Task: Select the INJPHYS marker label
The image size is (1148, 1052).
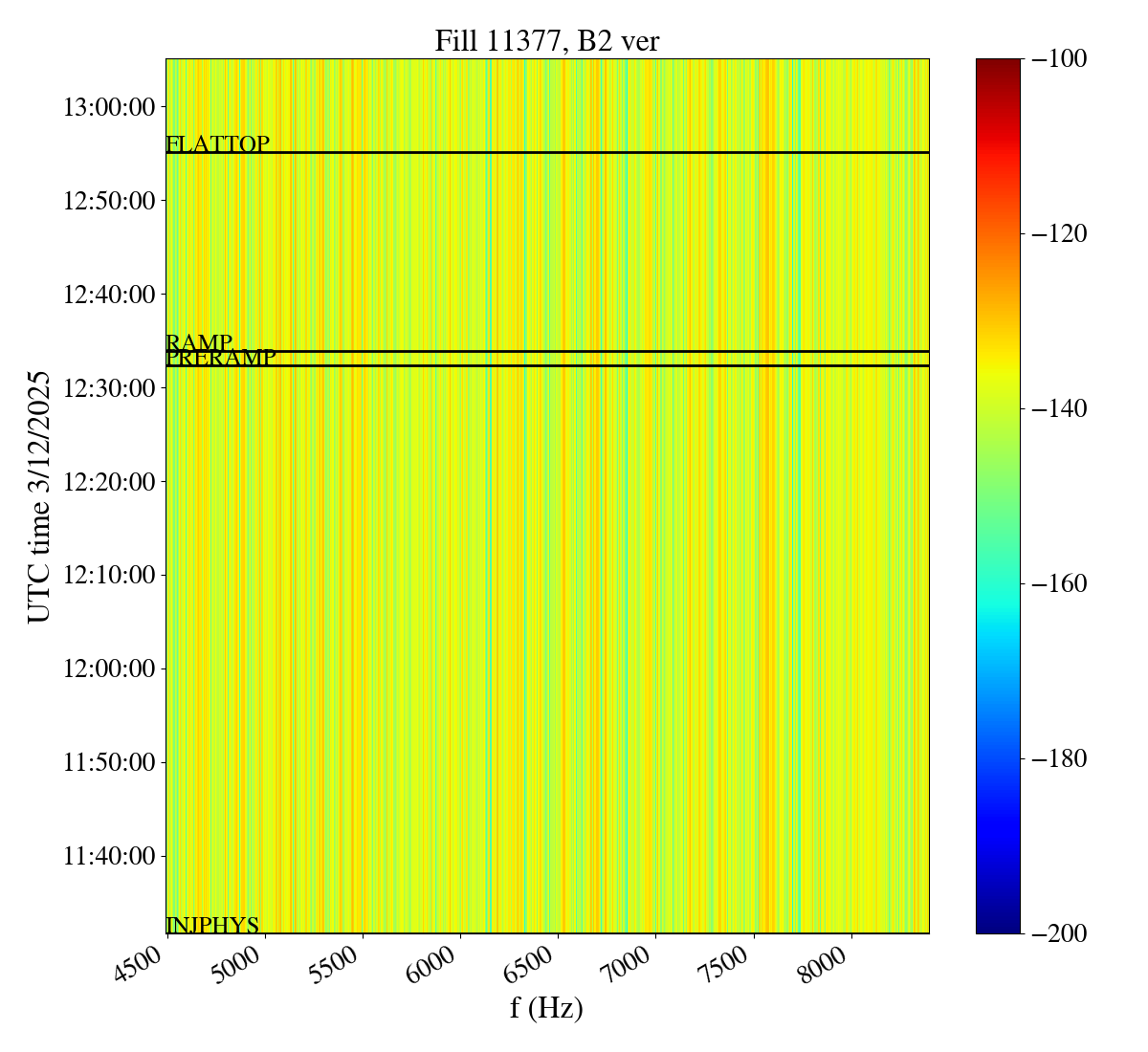Action: click(x=212, y=925)
